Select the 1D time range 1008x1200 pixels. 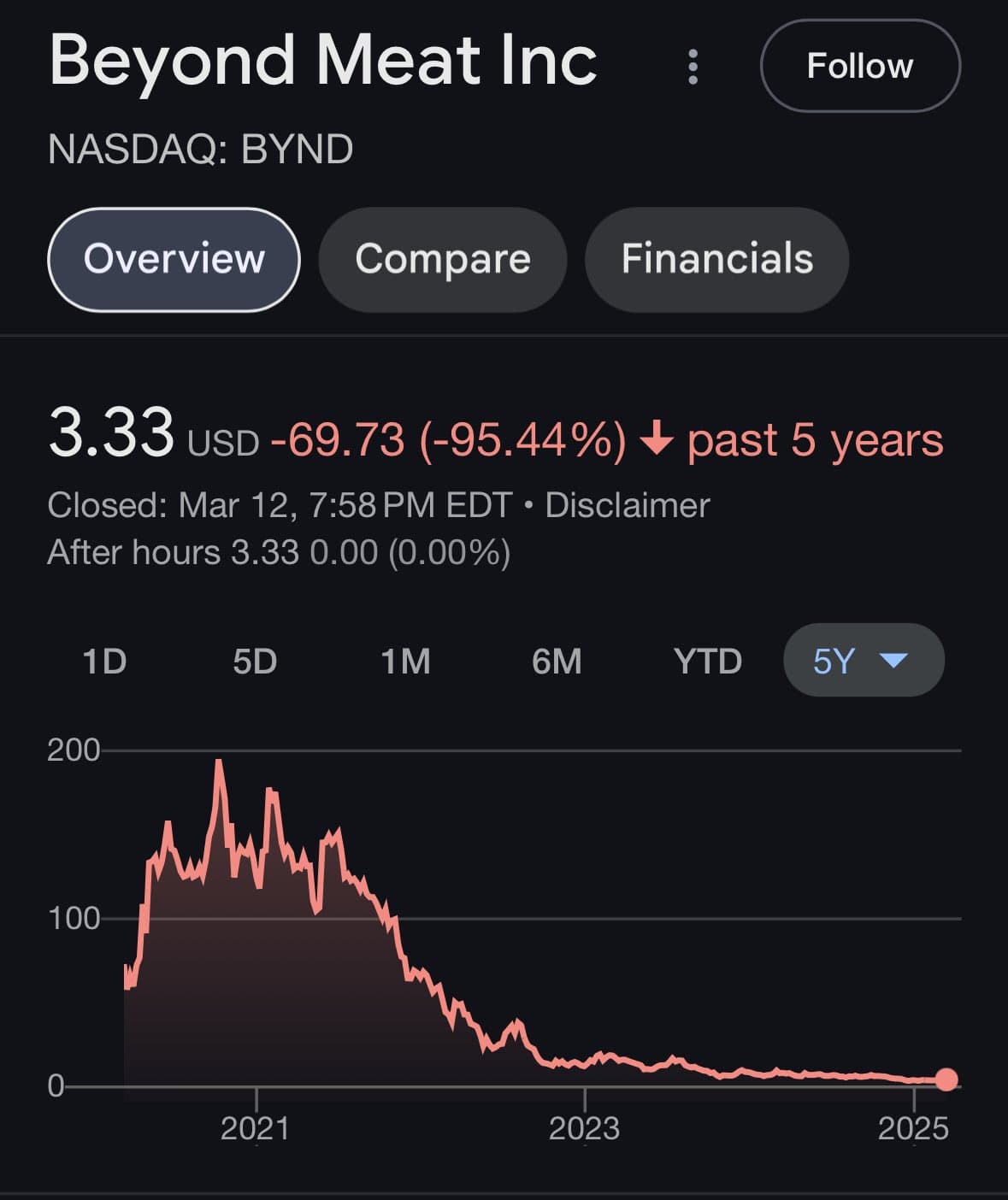tap(104, 661)
